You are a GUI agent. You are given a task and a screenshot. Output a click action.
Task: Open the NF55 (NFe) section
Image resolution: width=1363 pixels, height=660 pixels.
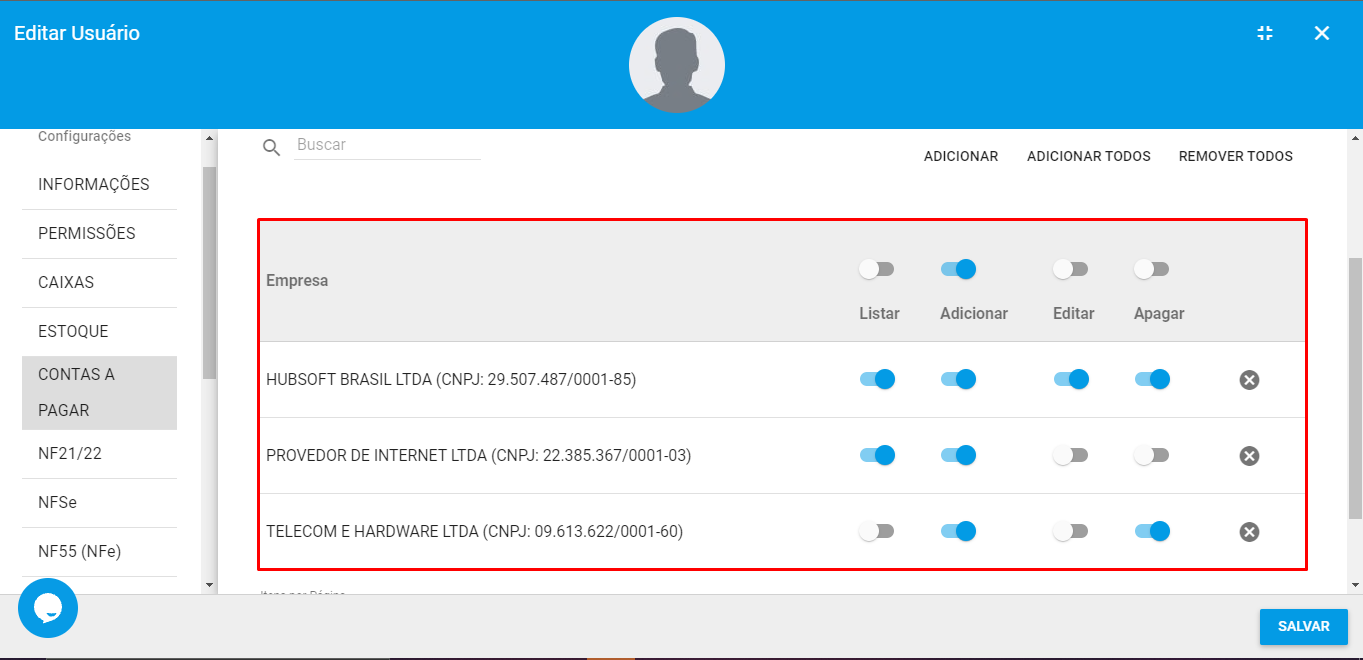tap(99, 551)
